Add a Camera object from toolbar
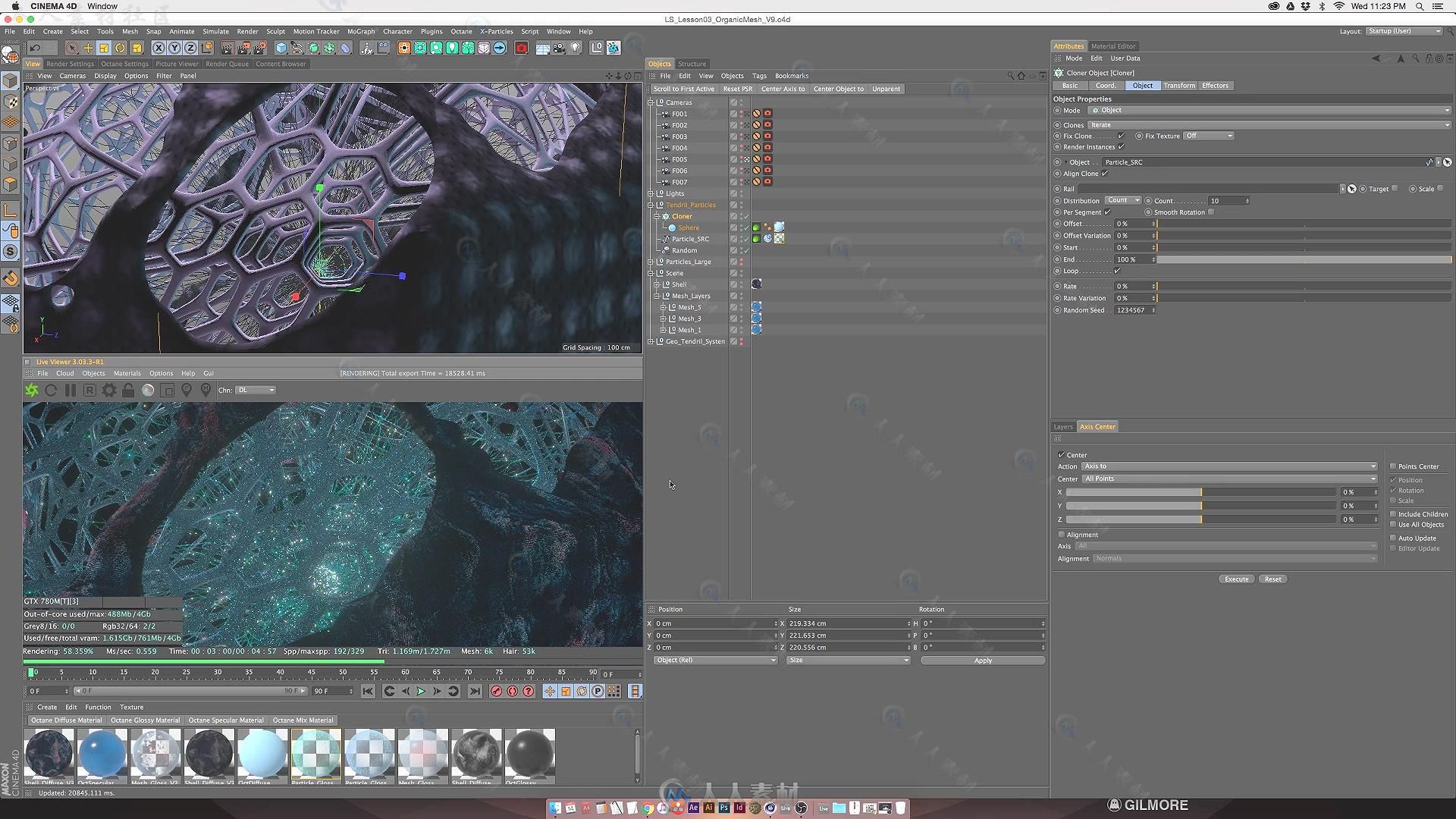The width and height of the screenshot is (1456, 819). point(559,48)
